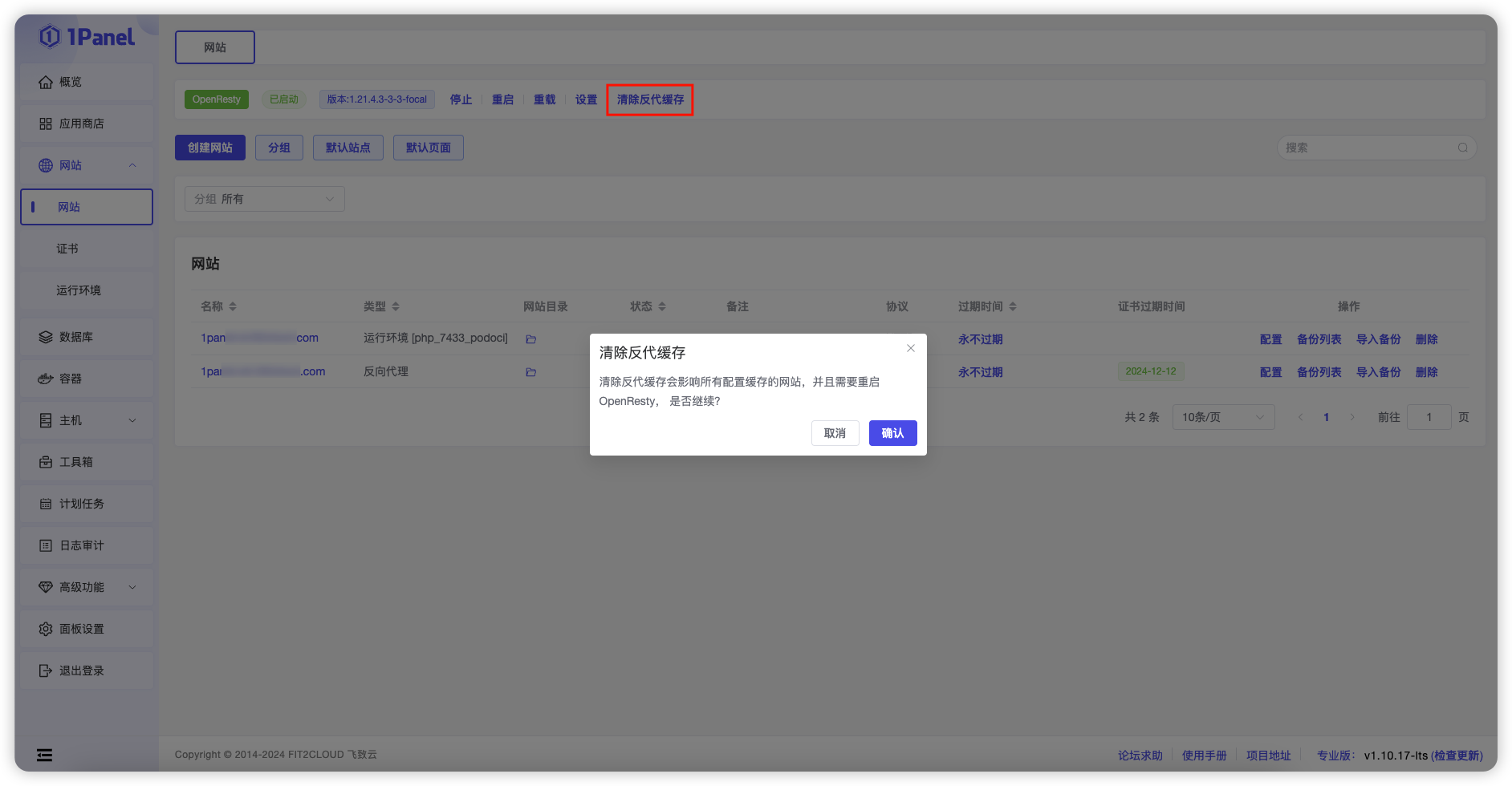Click inside the 搜索 search field
The height and width of the screenshot is (786, 1512).
pos(1364,147)
